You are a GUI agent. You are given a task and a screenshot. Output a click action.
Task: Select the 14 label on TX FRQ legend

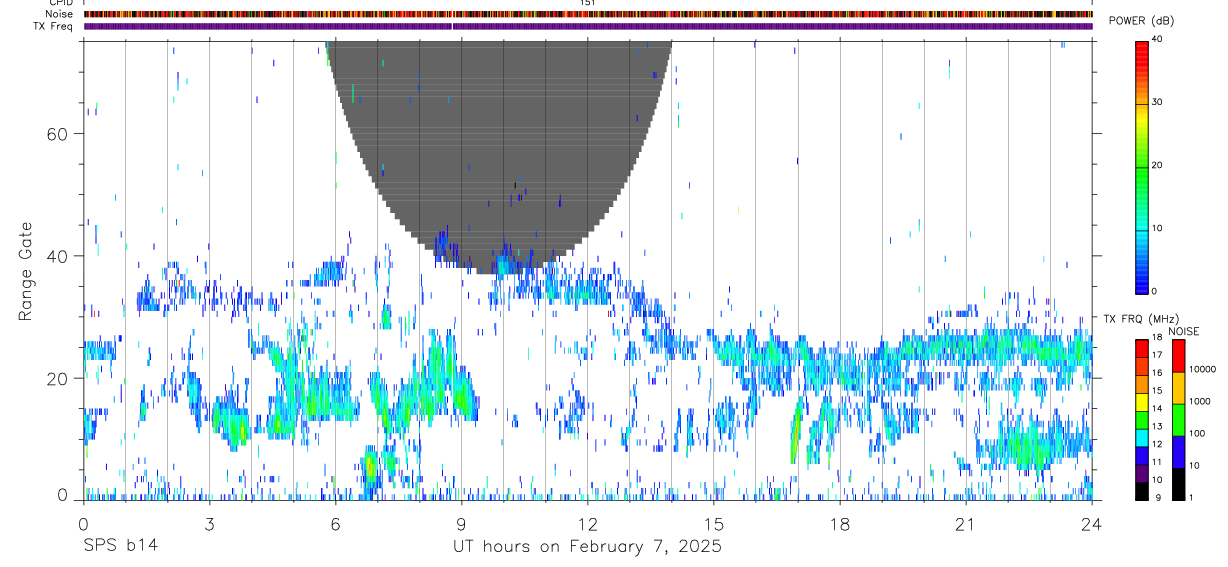[x=1157, y=408]
